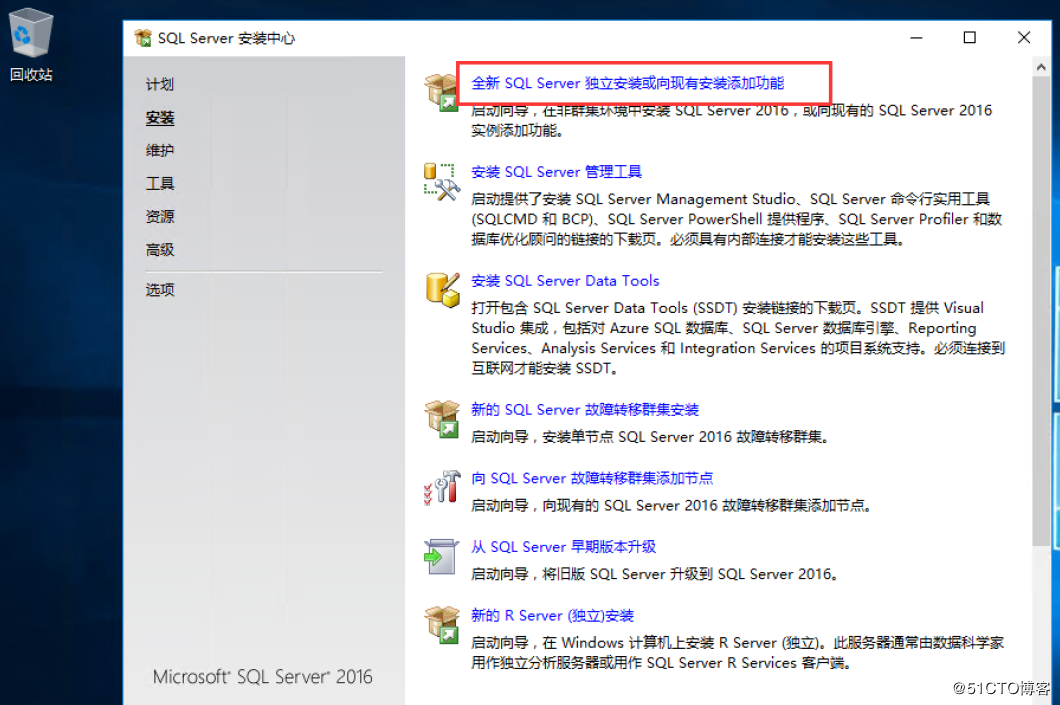Click the vertical scrollbar thumb in the content pane
1060x705 pixels.
coord(1041,311)
